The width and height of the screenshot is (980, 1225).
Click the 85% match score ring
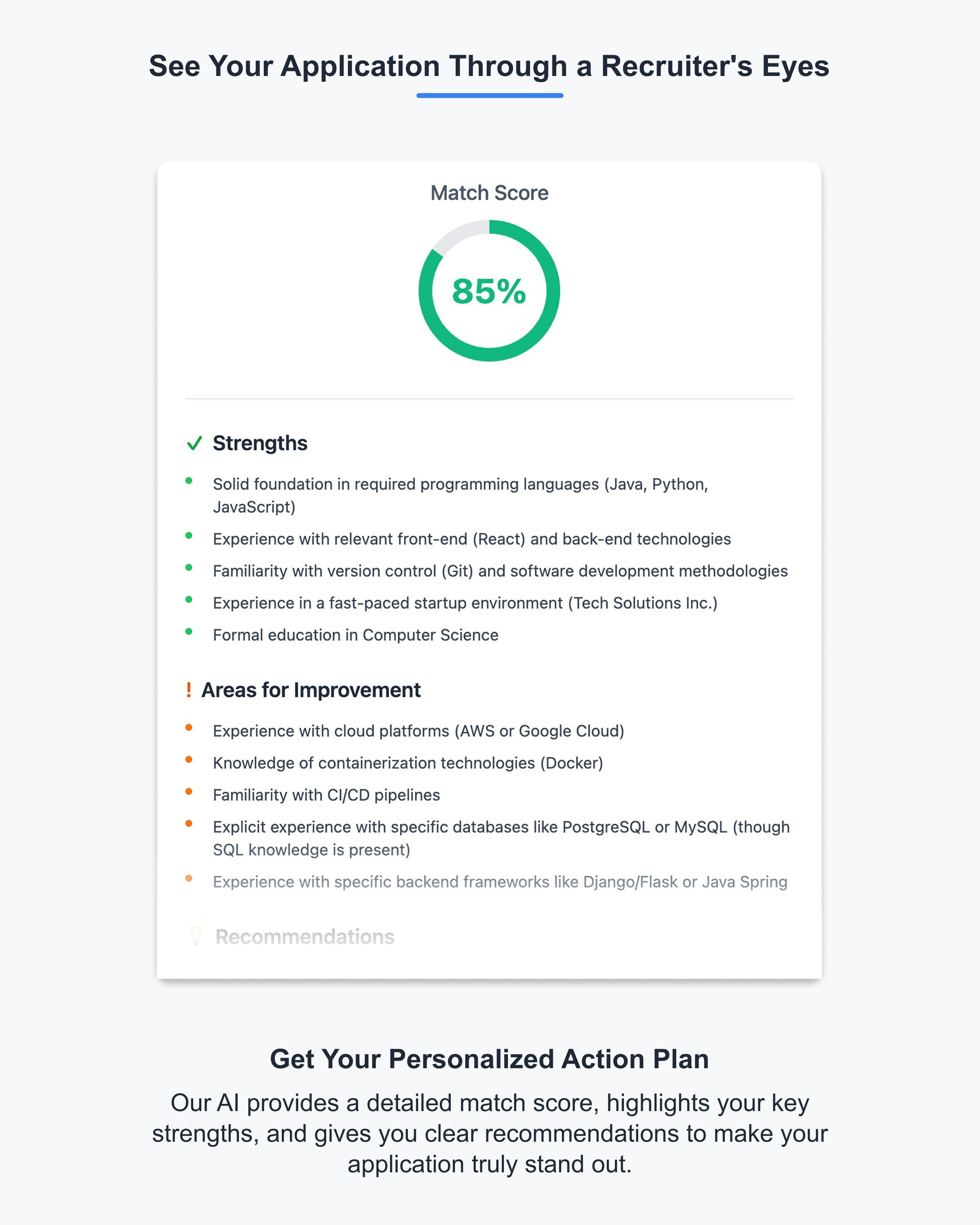(489, 291)
